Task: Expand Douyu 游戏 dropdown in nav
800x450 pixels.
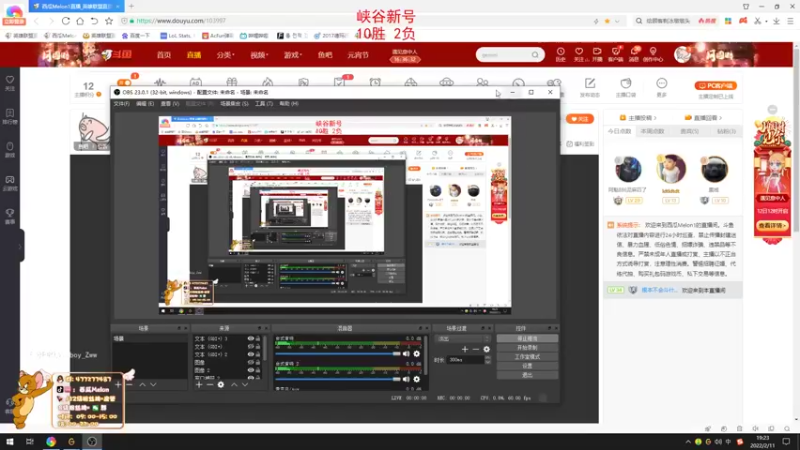Action: (x=293, y=55)
